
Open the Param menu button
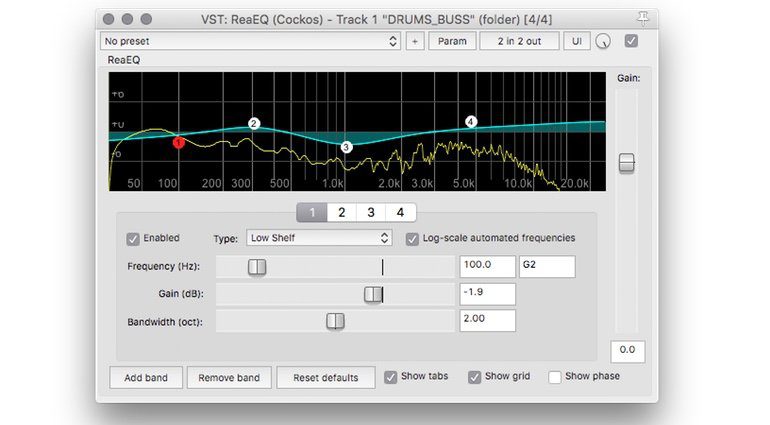pyautogui.click(x=452, y=41)
